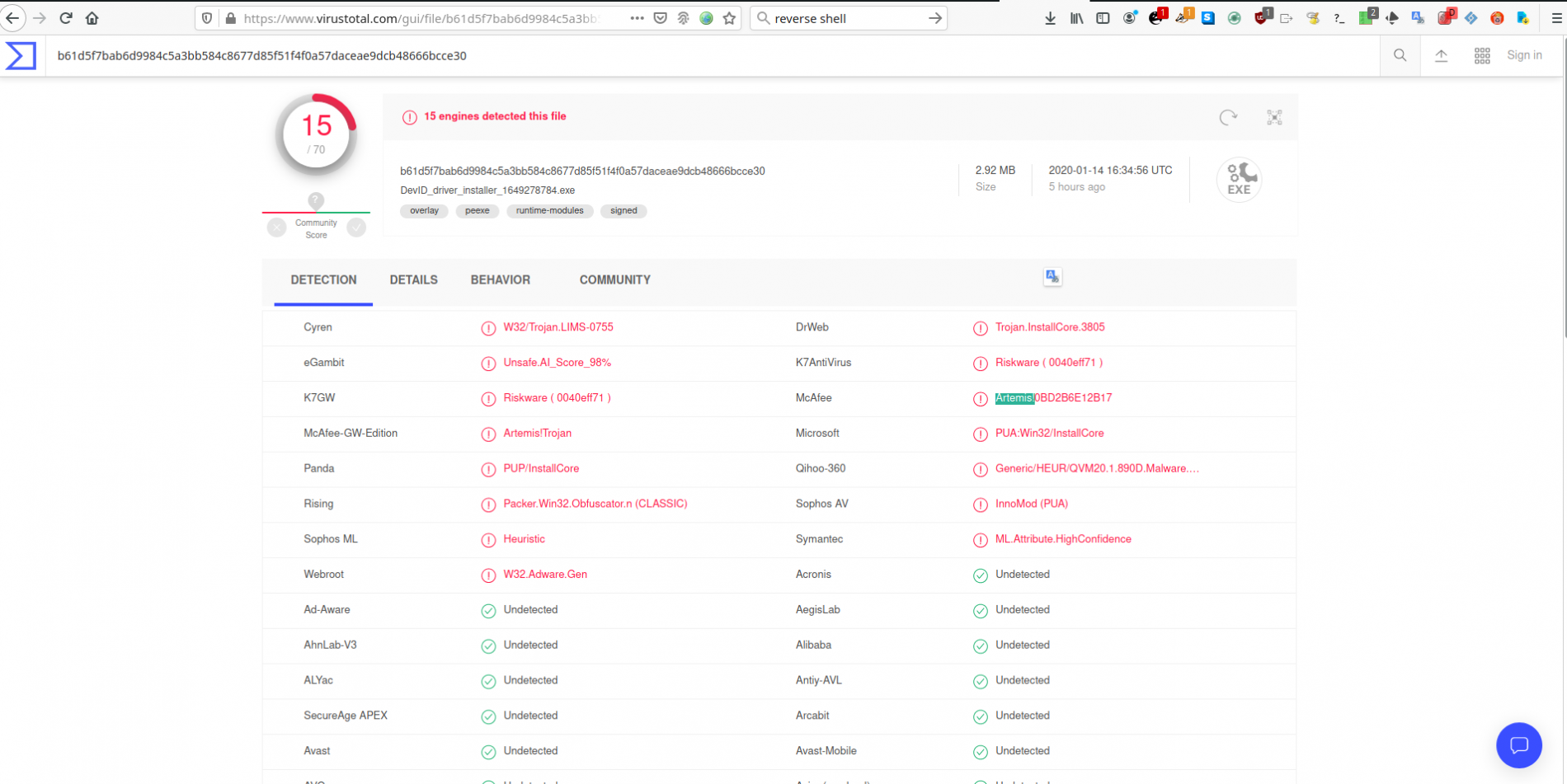
Task: Open Firefox hamburger menu
Action: 1556,18
